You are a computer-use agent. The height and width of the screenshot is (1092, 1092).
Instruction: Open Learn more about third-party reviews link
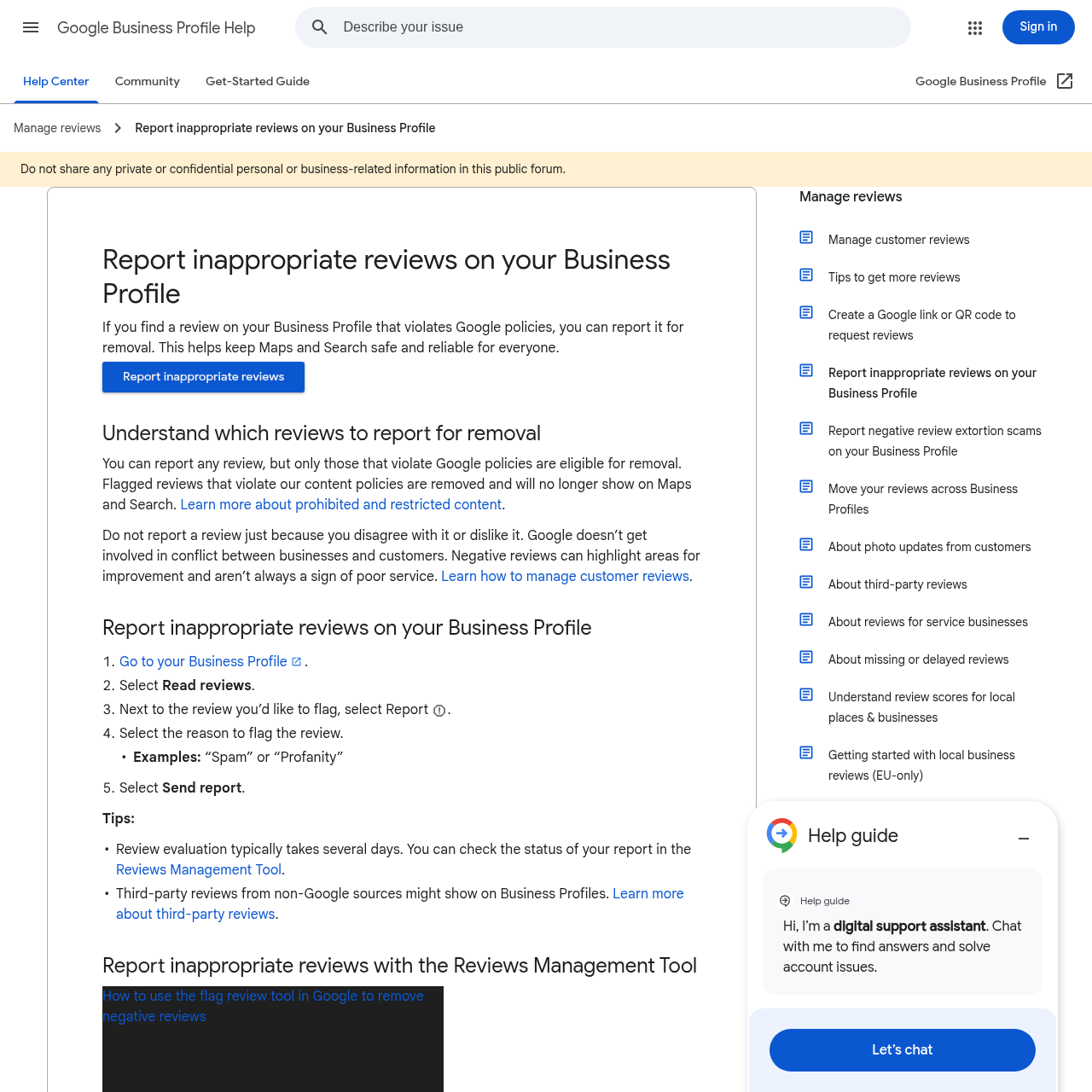coord(400,903)
